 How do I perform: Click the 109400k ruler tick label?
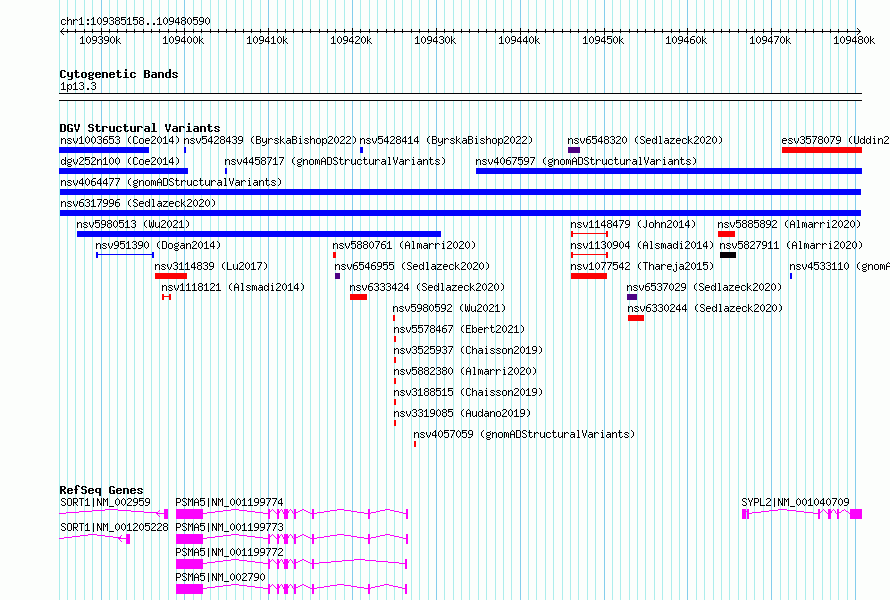click(183, 40)
